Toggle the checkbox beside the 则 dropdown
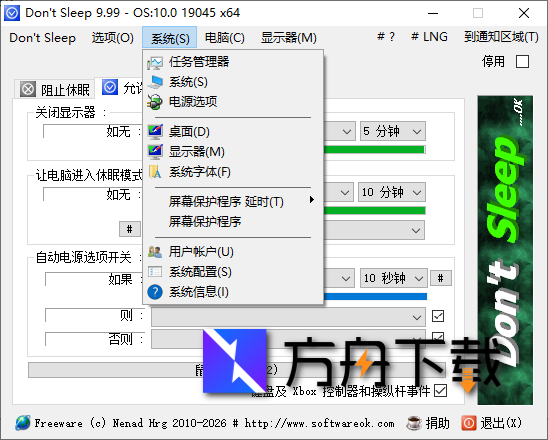 (438, 316)
